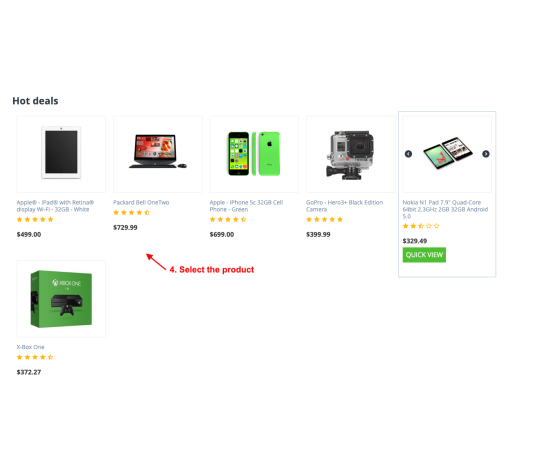This screenshot has height=450, width=550.
Task: Click the star rating under Apple iPad
Action: 35,220
